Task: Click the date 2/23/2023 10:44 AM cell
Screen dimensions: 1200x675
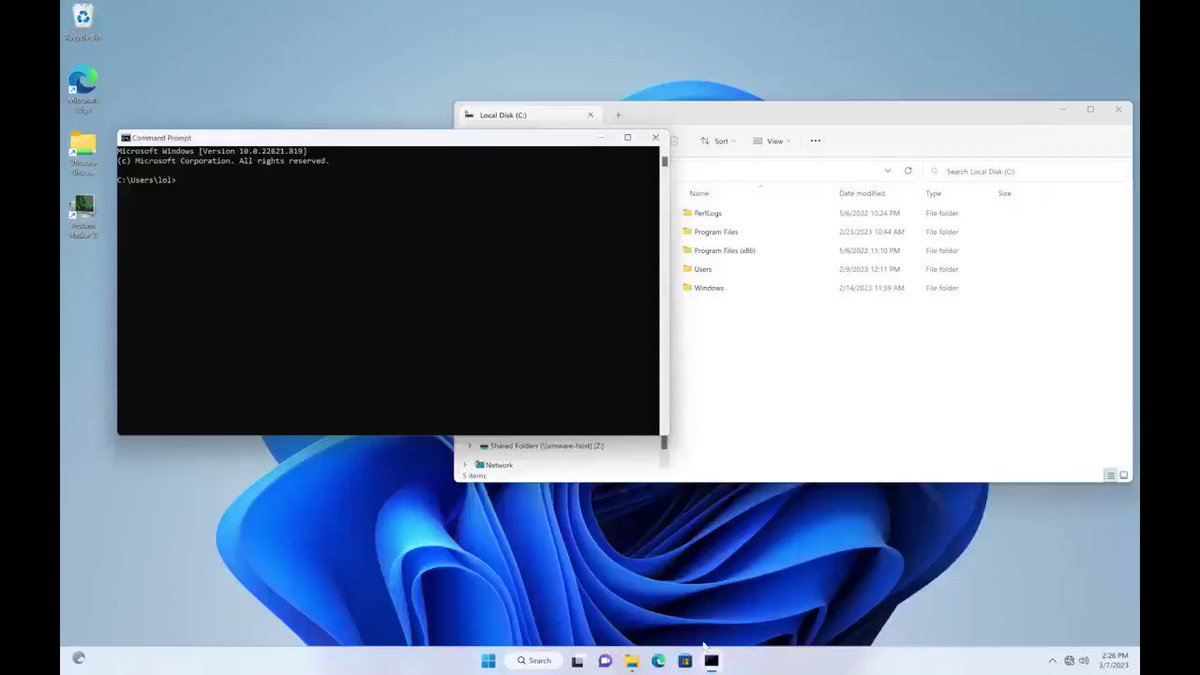Action: [x=872, y=232]
